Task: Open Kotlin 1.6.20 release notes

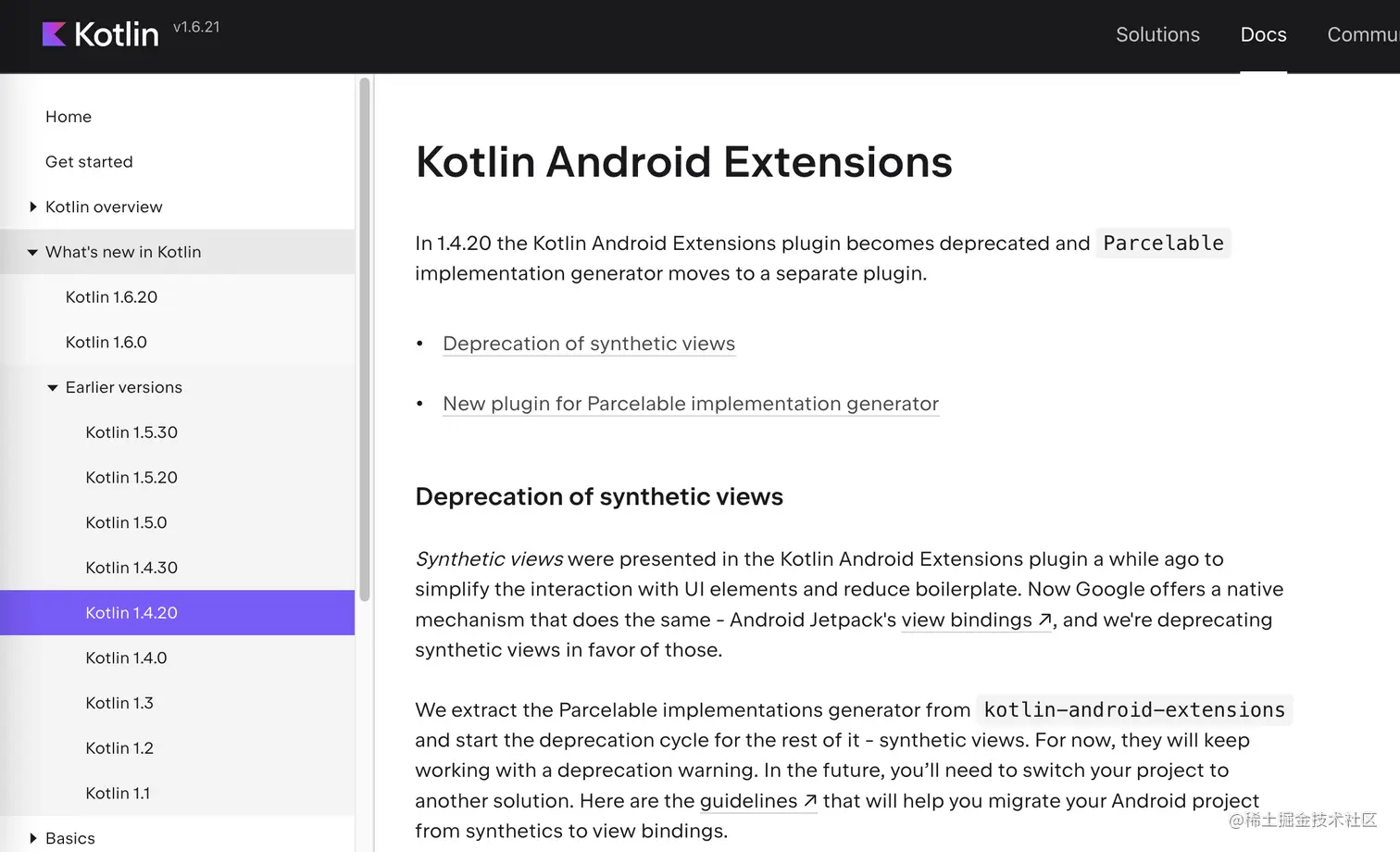Action: coord(111,297)
